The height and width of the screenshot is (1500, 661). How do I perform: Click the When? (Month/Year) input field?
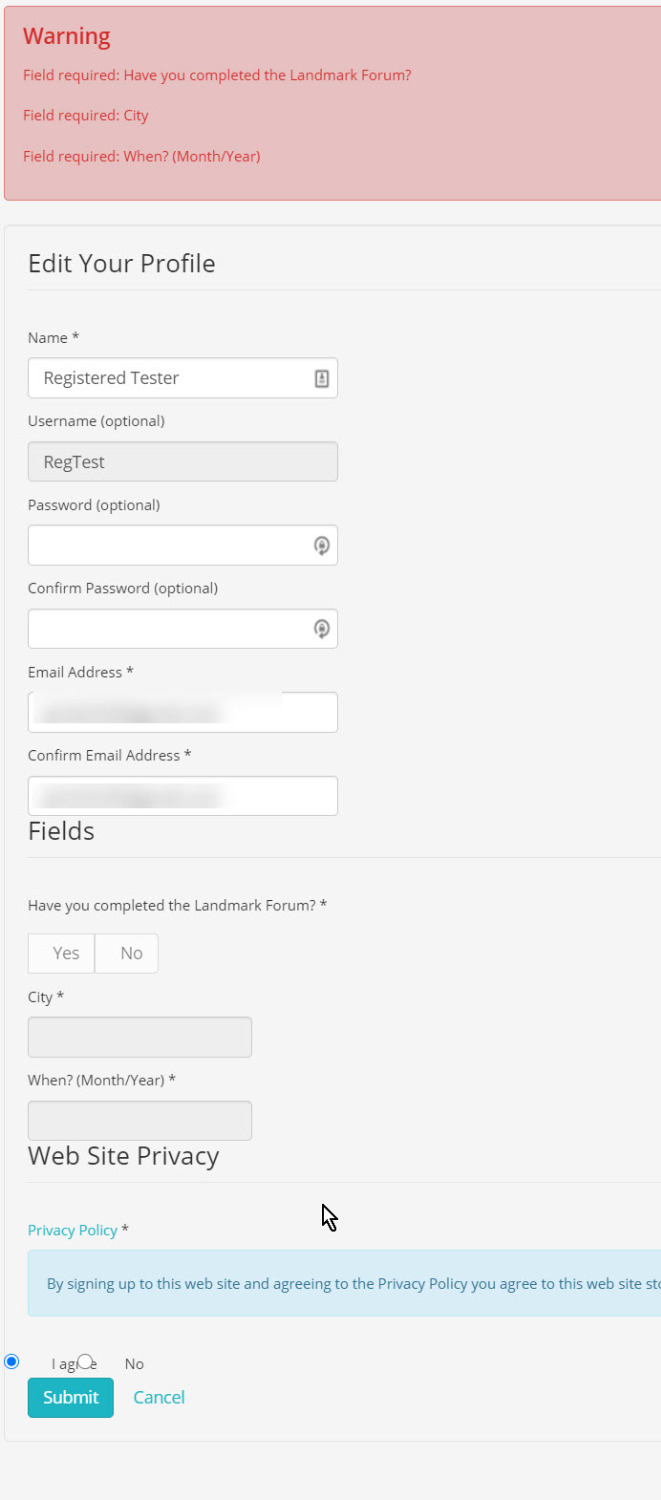pyautogui.click(x=140, y=1121)
